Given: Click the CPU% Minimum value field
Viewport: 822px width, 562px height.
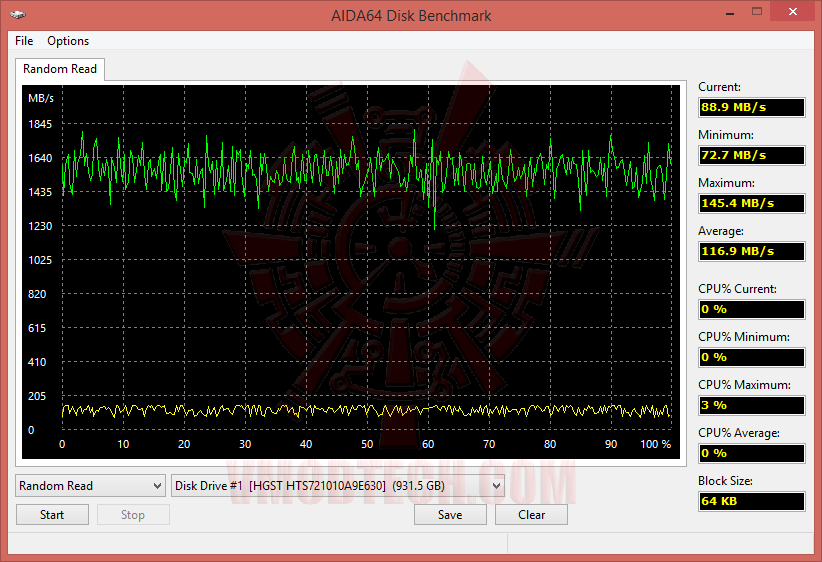Looking at the screenshot, I should tap(751, 358).
